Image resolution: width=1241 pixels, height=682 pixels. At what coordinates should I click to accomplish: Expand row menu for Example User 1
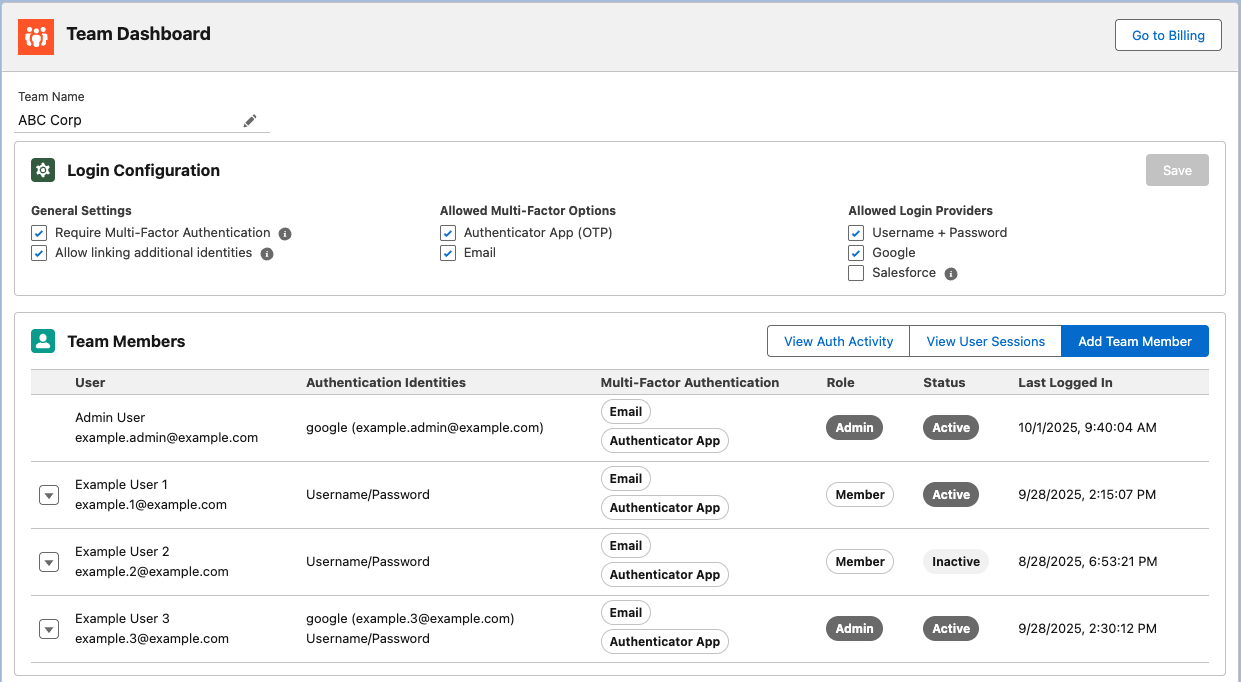point(49,495)
